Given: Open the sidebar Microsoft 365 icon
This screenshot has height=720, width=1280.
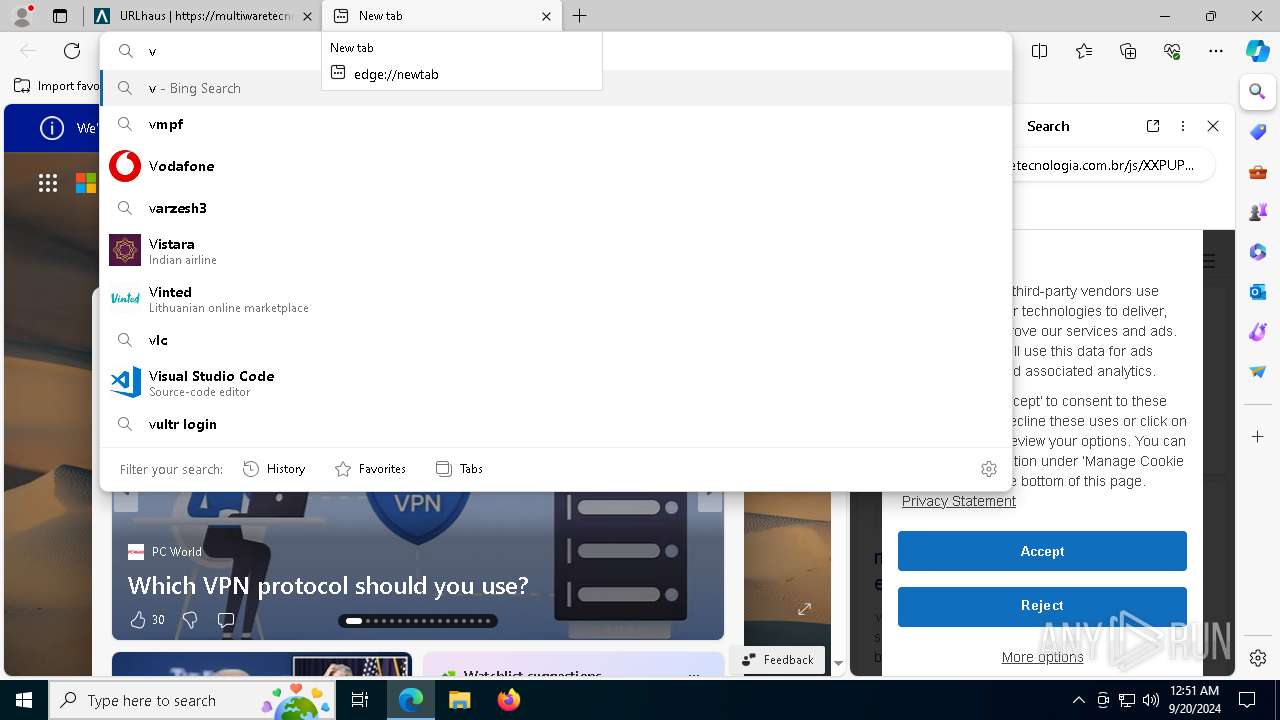Looking at the screenshot, I should click(1258, 252).
